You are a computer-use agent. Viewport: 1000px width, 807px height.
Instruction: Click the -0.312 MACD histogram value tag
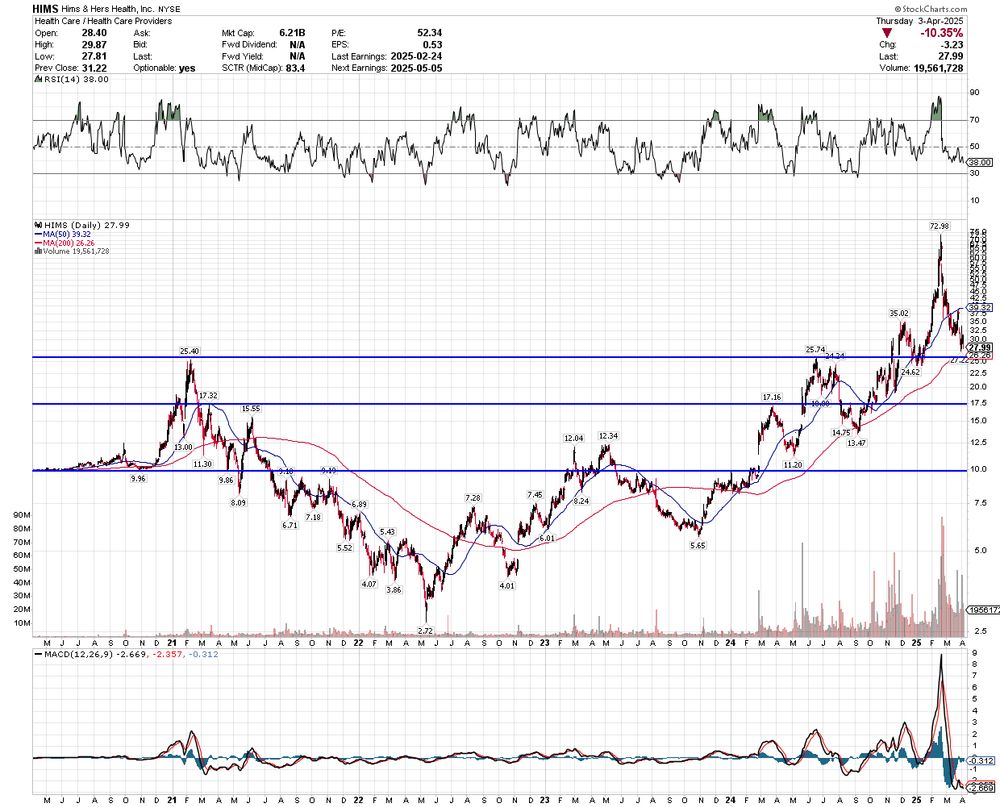[981, 760]
